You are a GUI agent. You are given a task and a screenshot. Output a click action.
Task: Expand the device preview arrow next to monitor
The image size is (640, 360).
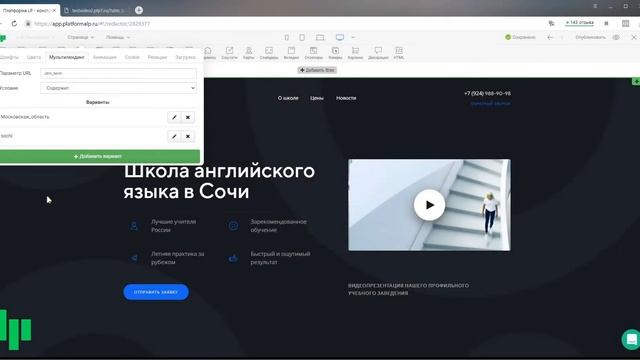(353, 38)
